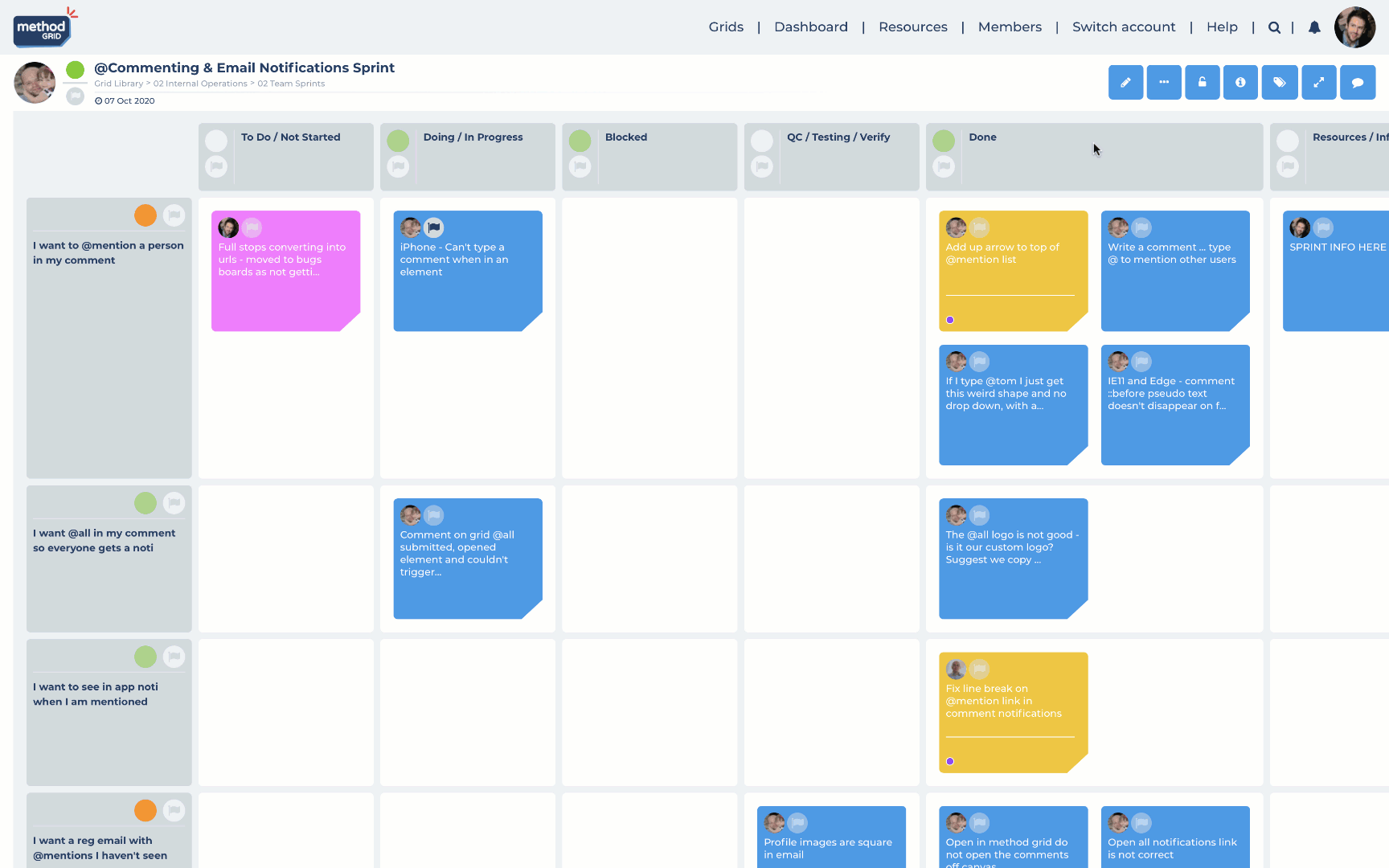Click green status circle on 'see in app noti' row
Image resolution: width=1389 pixels, height=868 pixels.
[145, 657]
